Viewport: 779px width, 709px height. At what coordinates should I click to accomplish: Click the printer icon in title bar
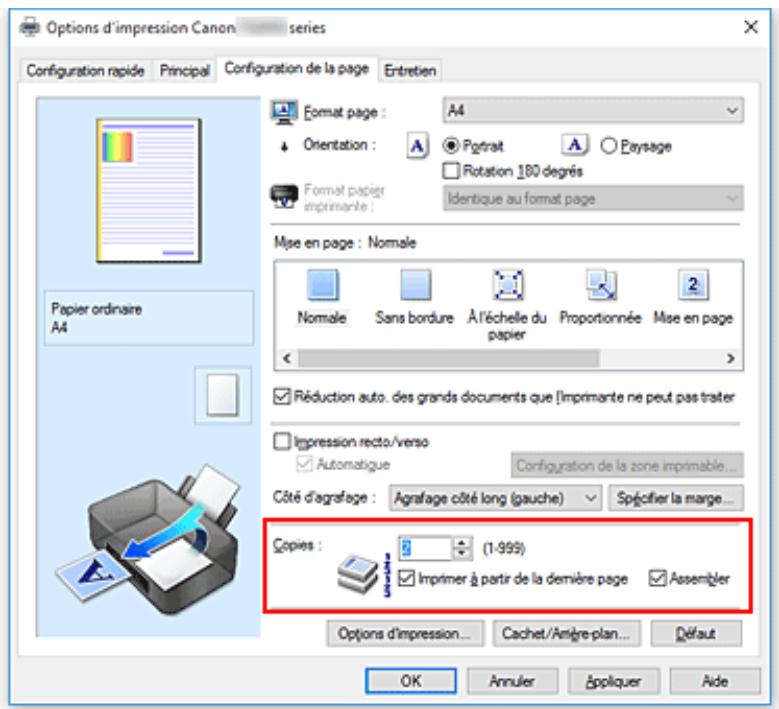point(30,27)
